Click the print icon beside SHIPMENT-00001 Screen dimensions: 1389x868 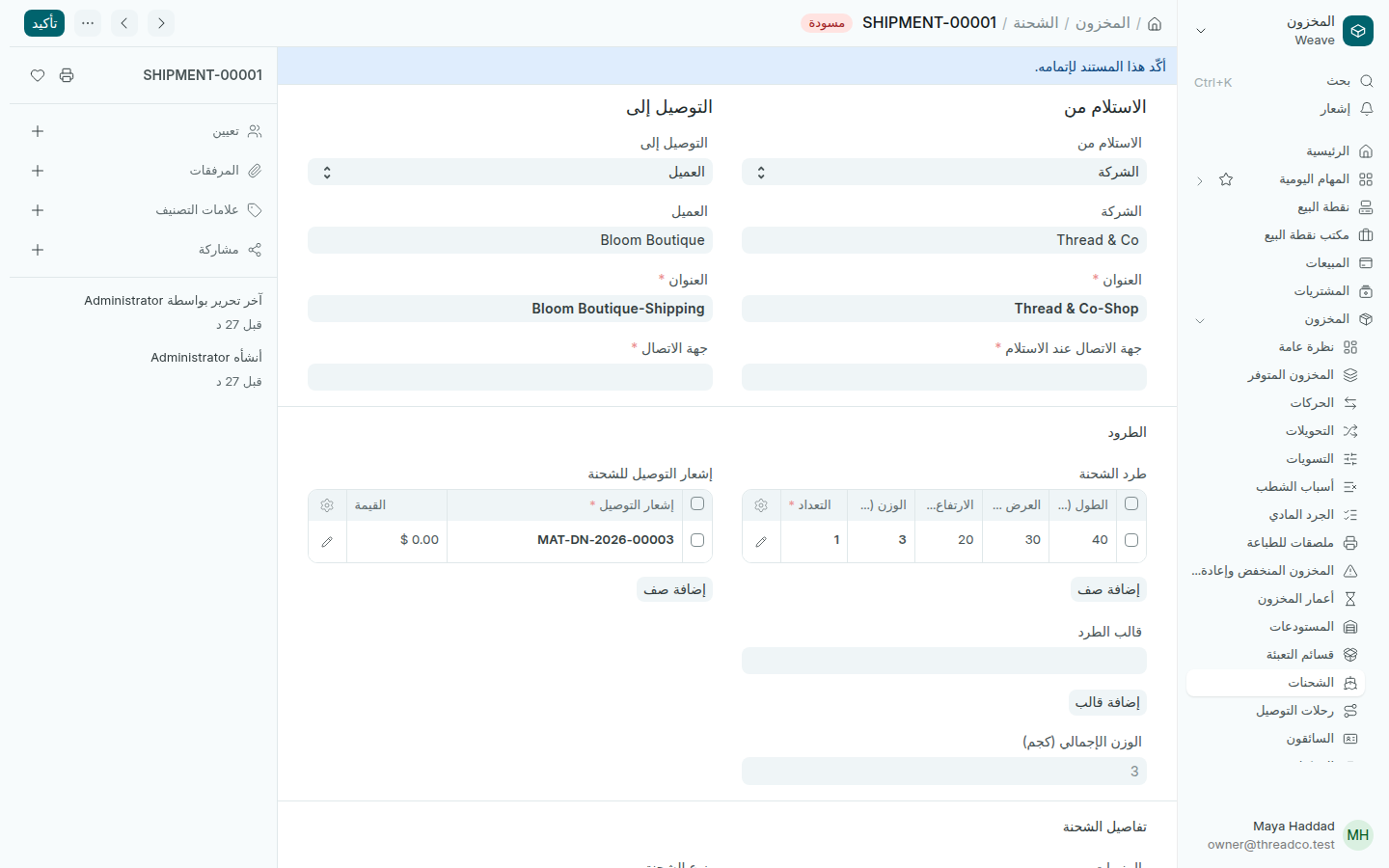(67, 75)
